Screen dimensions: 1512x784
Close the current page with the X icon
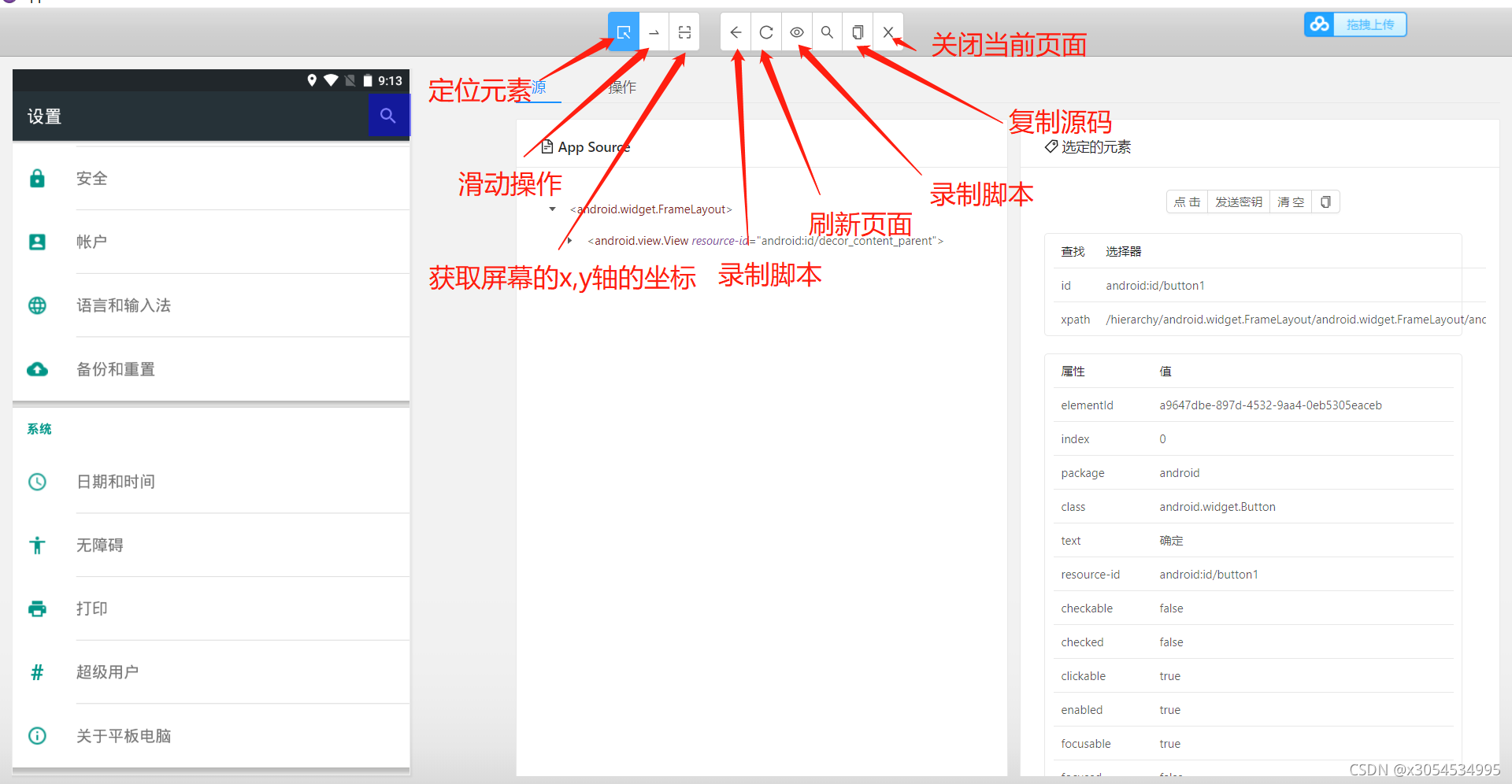pyautogui.click(x=888, y=31)
